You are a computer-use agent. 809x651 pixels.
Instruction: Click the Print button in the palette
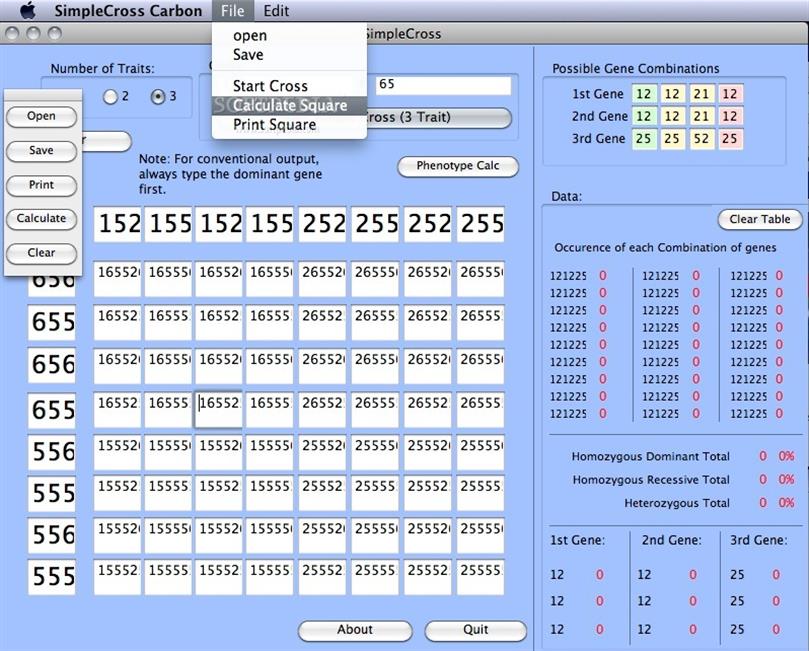point(41,185)
